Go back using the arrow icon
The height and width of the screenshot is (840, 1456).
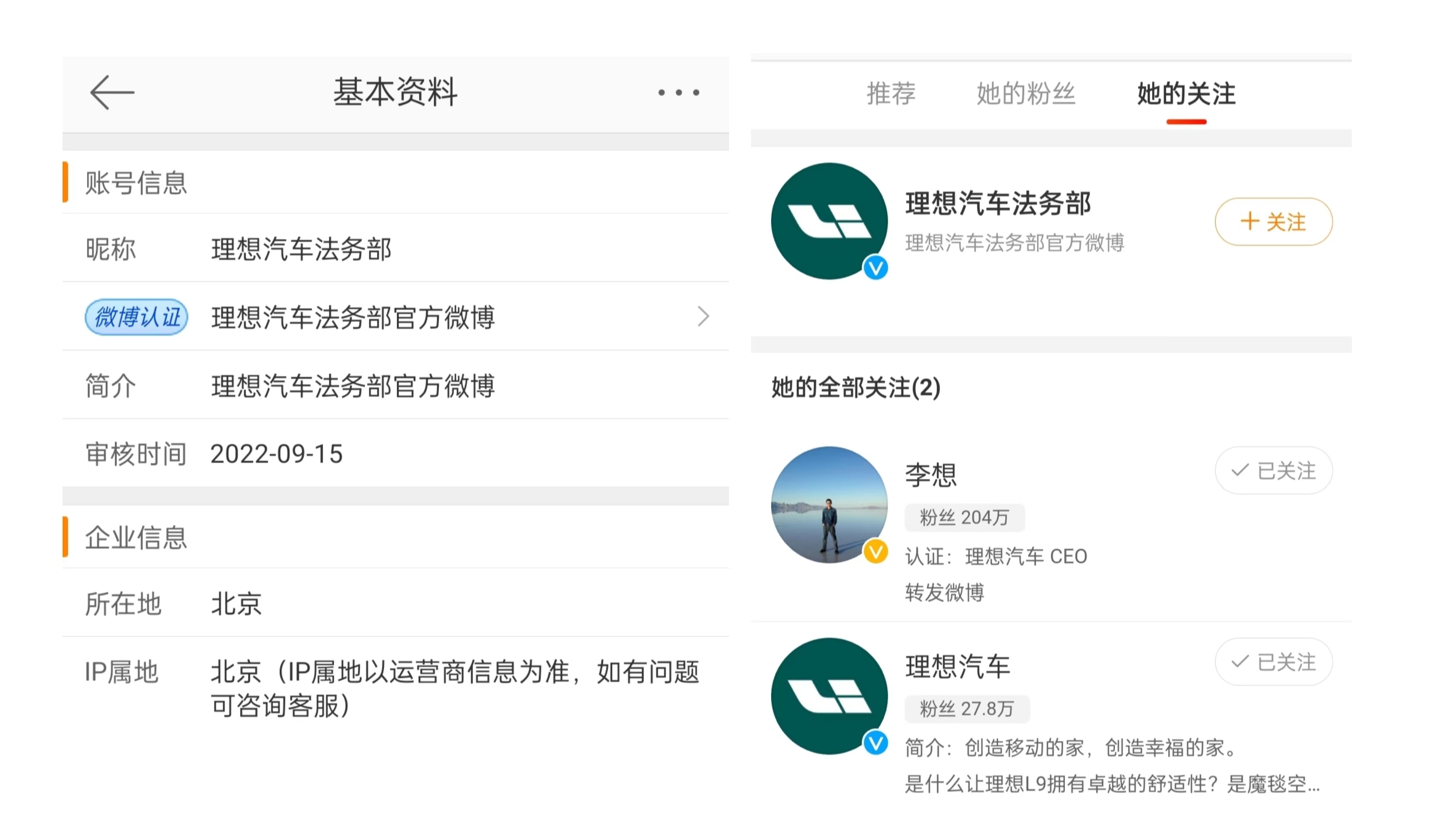point(112,92)
